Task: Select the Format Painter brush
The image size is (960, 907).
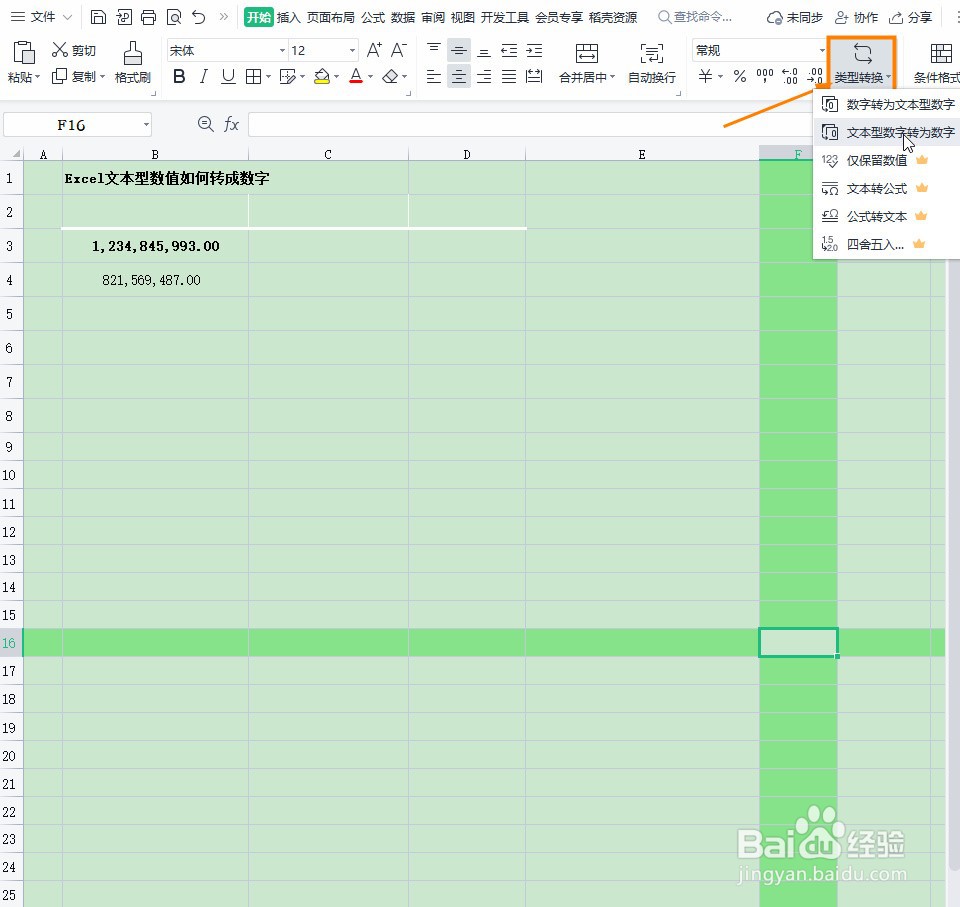Action: (132, 62)
